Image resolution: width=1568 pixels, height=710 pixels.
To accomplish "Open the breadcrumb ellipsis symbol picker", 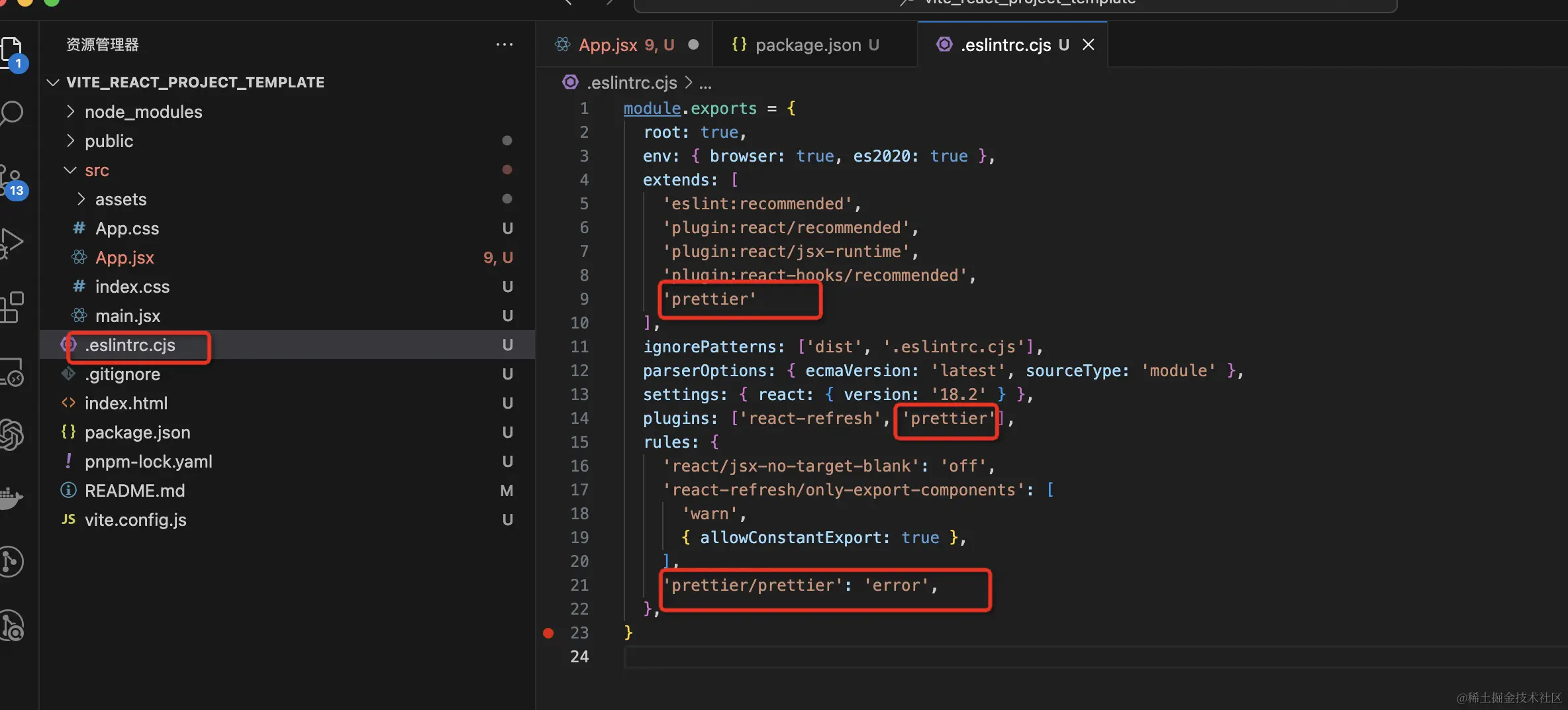I will (x=705, y=83).
